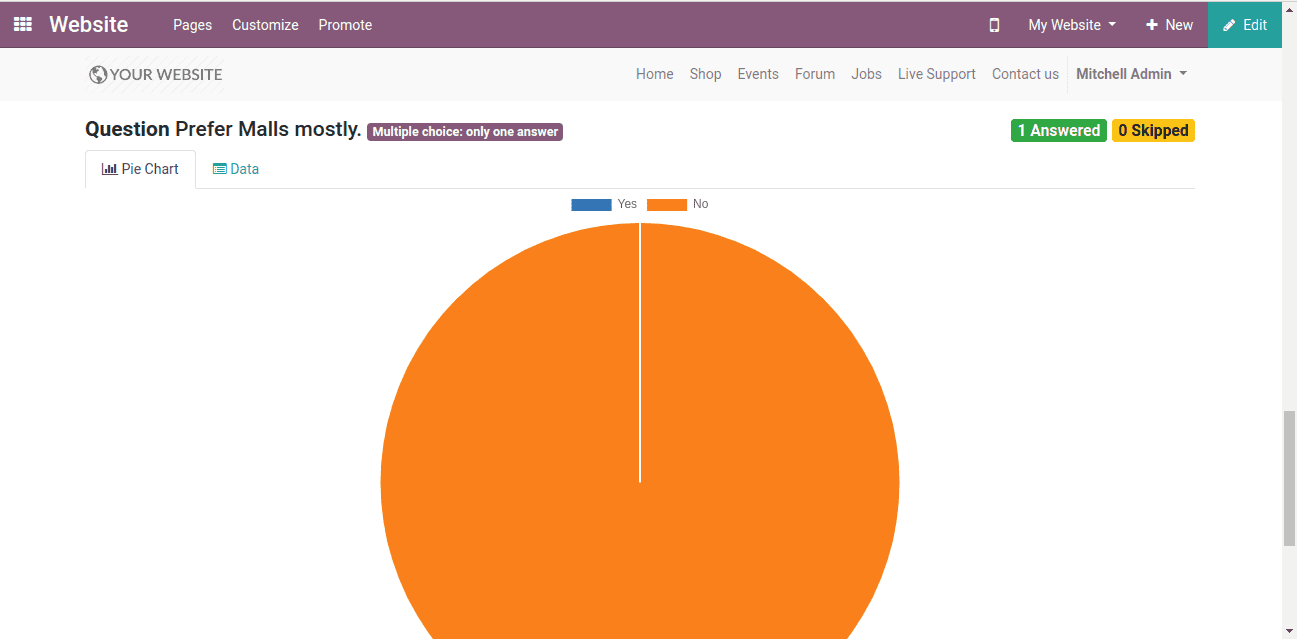Click the 'Multiple choice: only one answer' badge
The height and width of the screenshot is (639, 1297).
click(465, 132)
